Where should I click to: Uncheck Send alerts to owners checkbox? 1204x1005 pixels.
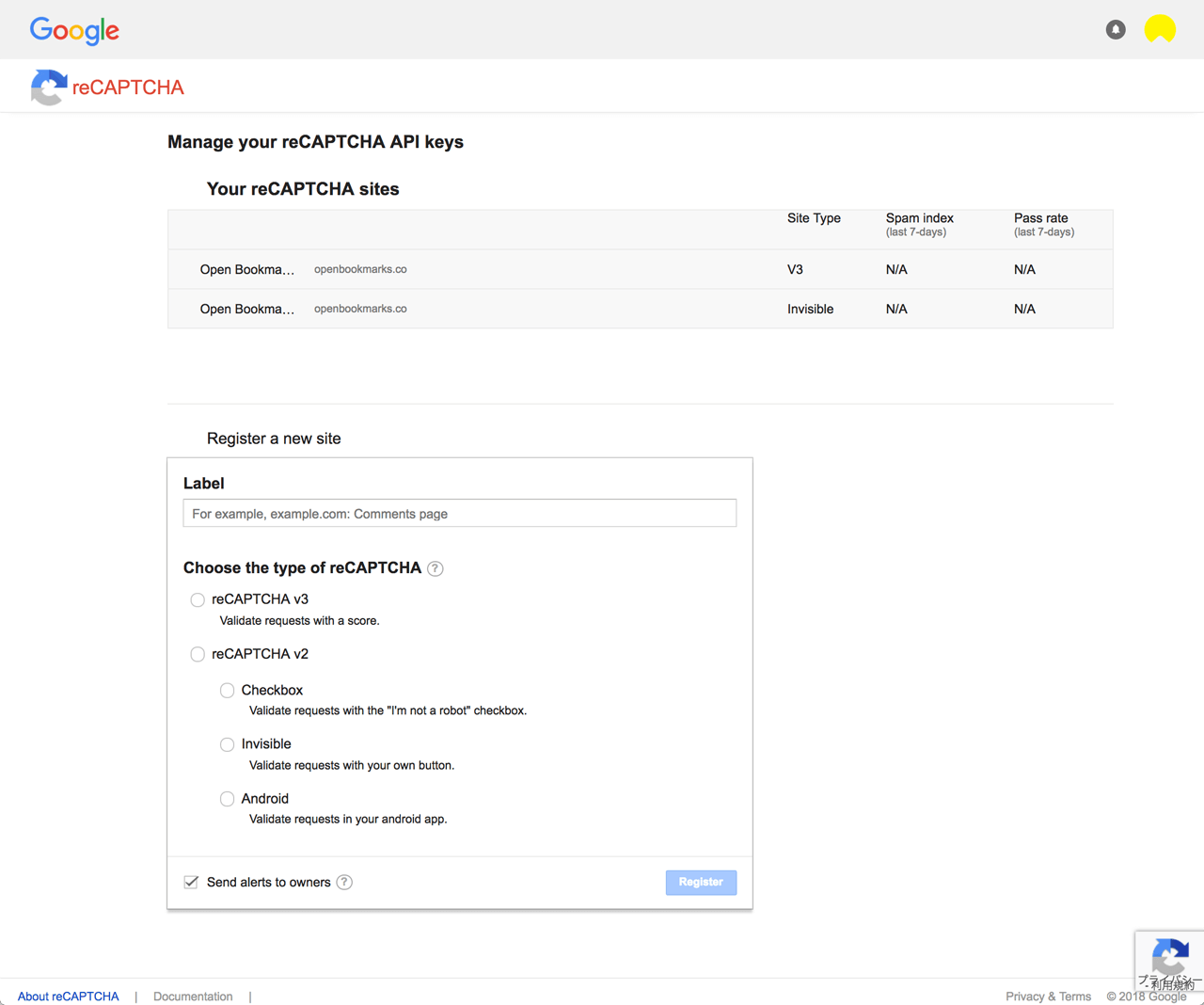pyautogui.click(x=191, y=882)
